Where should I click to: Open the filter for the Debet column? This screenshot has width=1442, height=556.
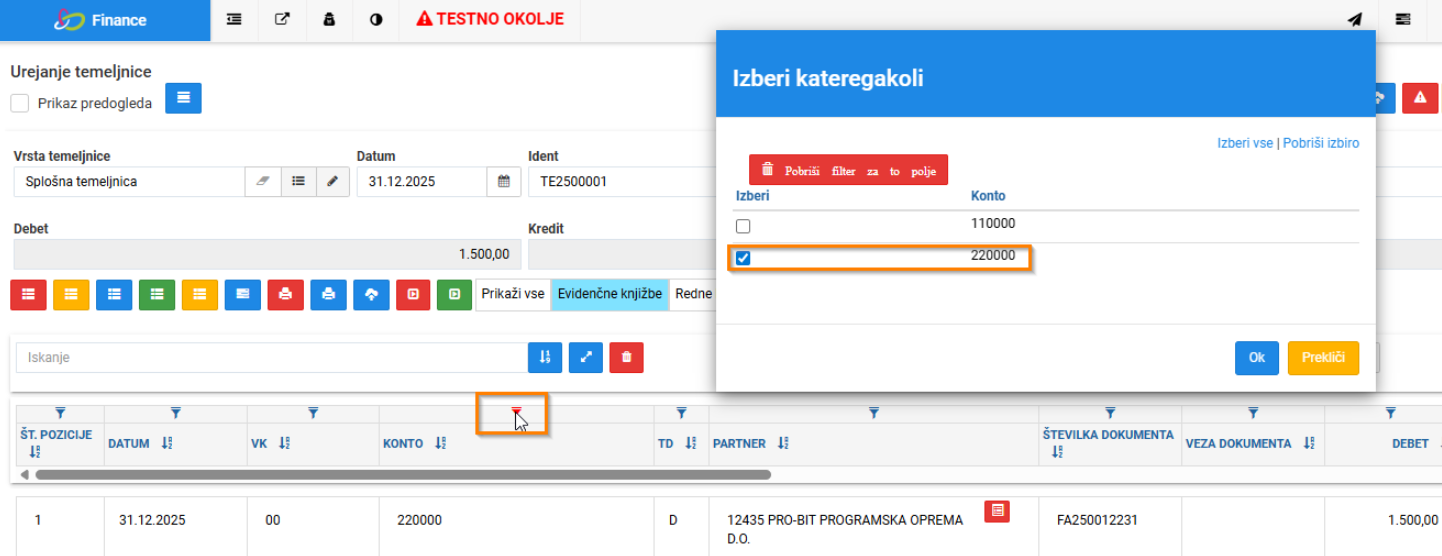[x=1390, y=412]
